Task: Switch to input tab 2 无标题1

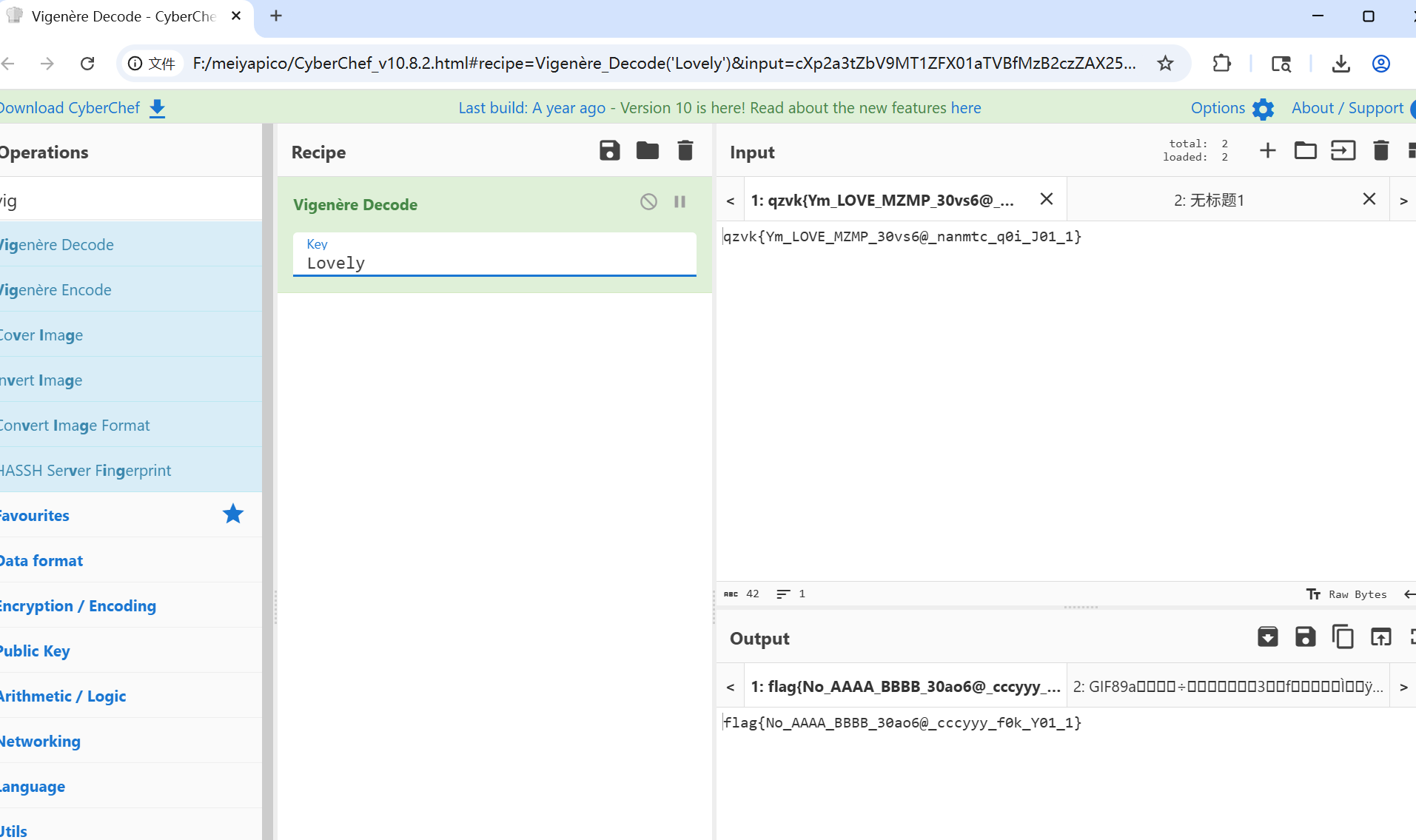Action: (x=1209, y=200)
